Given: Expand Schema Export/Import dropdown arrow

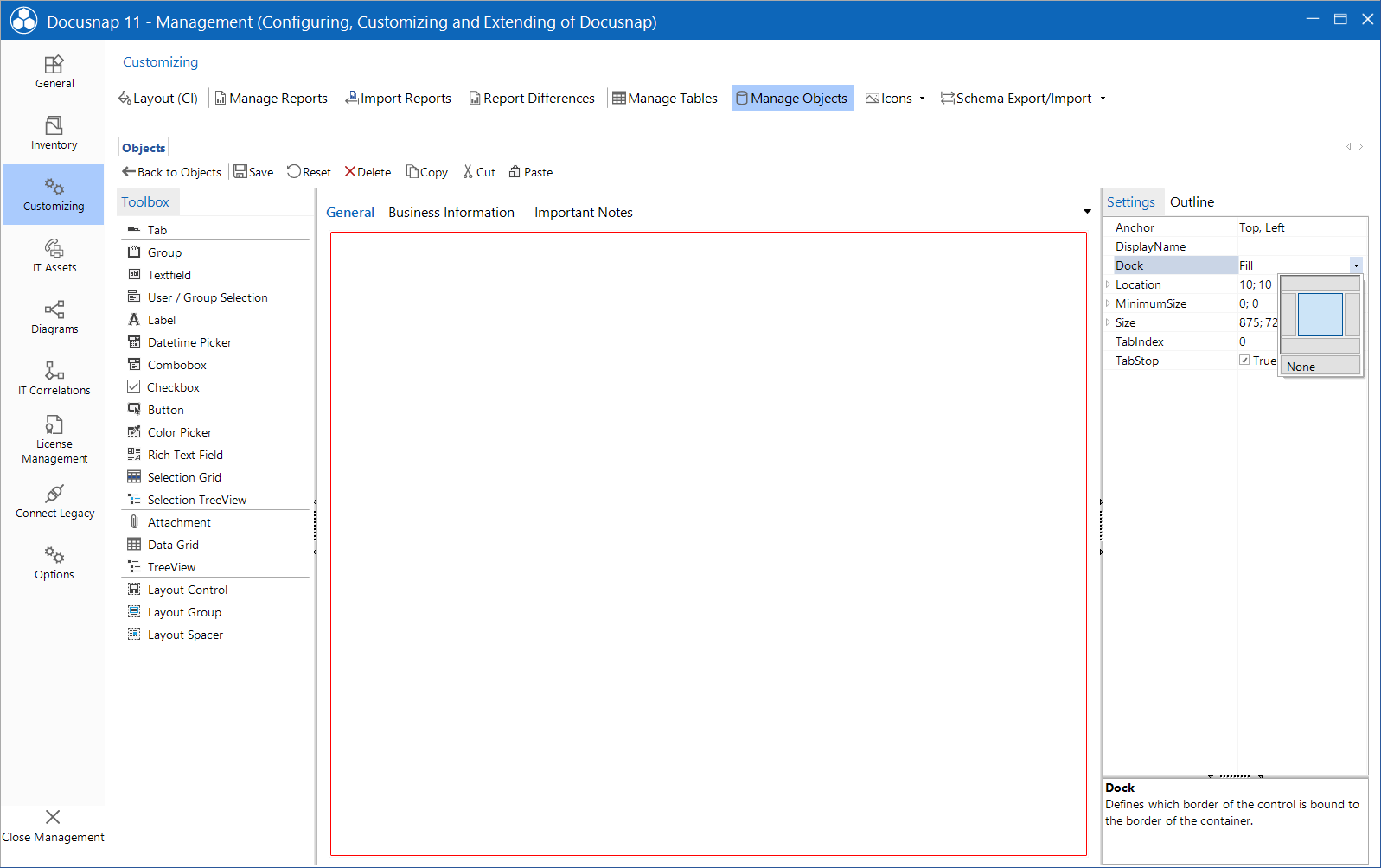Looking at the screenshot, I should pyautogui.click(x=1103, y=99).
